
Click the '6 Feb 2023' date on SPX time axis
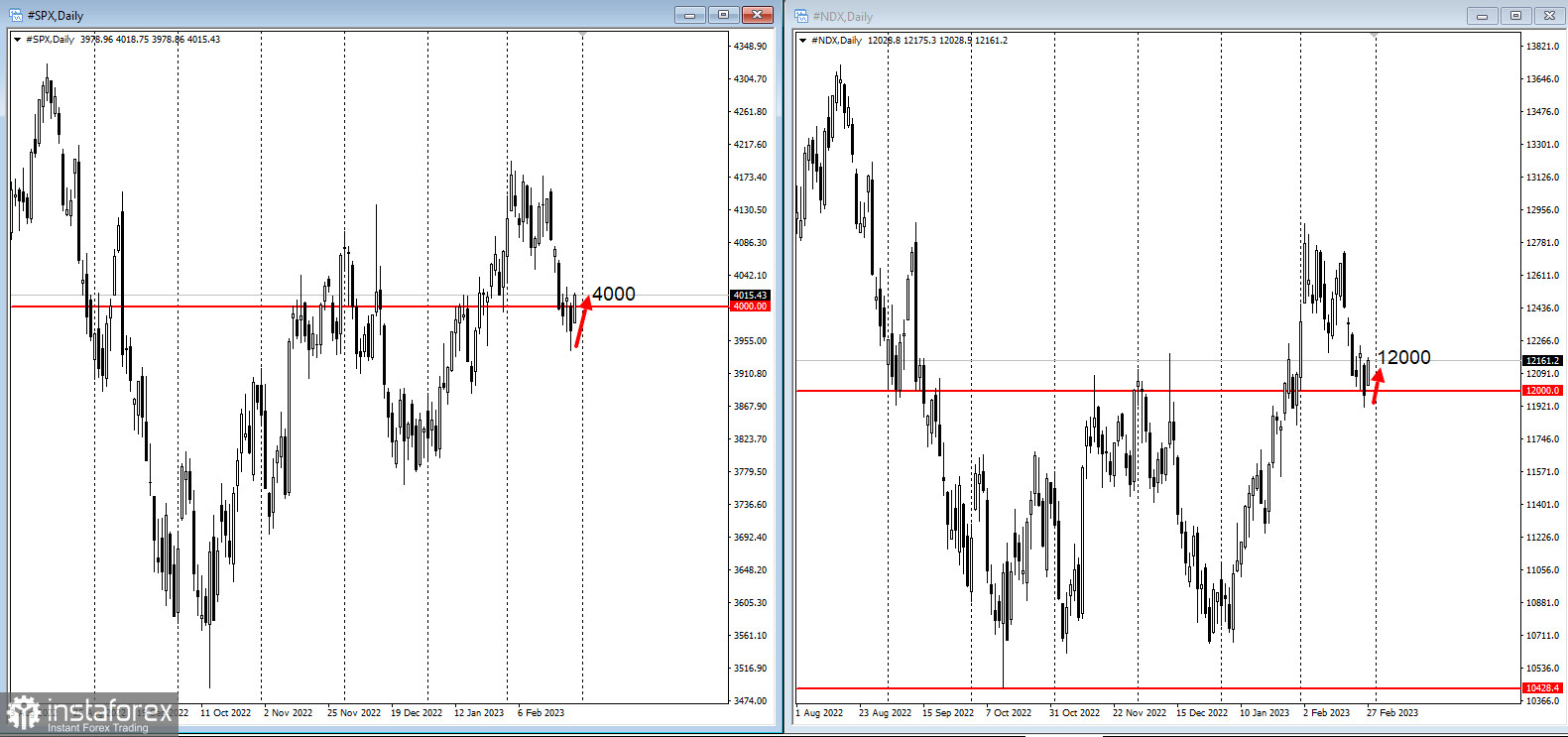pos(541,713)
